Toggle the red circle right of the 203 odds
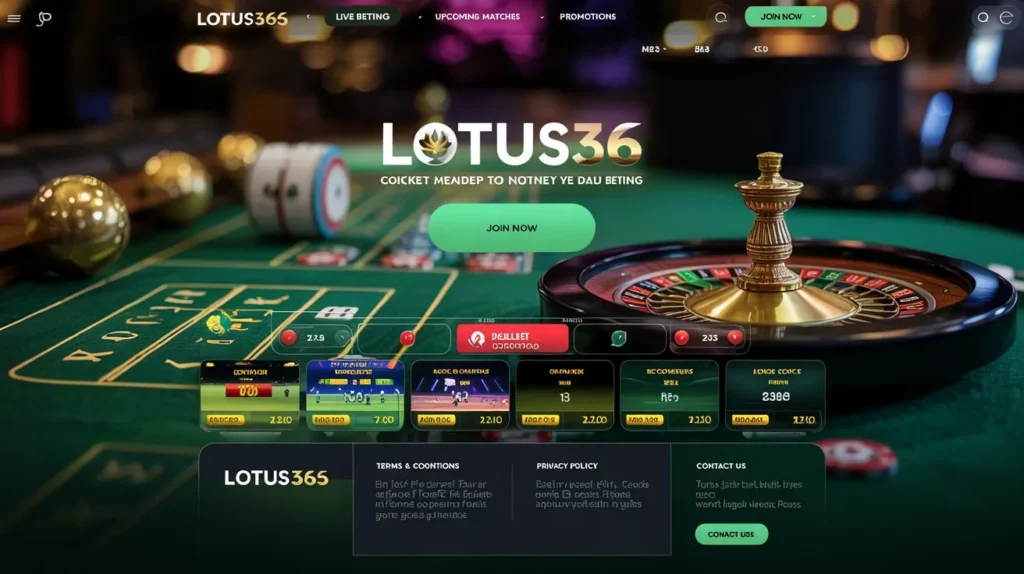Viewport: 1024px width, 574px height. tap(735, 337)
